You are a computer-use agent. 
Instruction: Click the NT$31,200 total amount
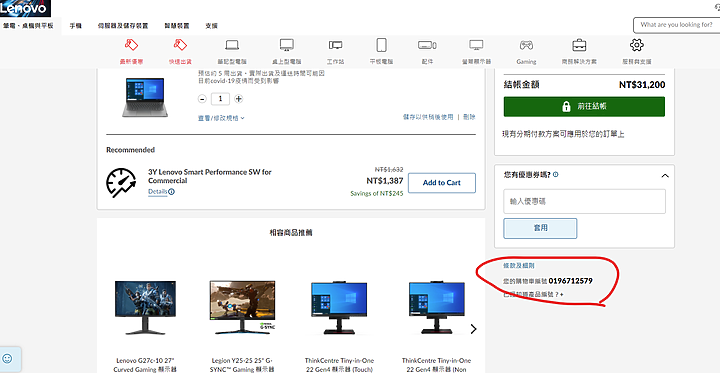coord(642,85)
